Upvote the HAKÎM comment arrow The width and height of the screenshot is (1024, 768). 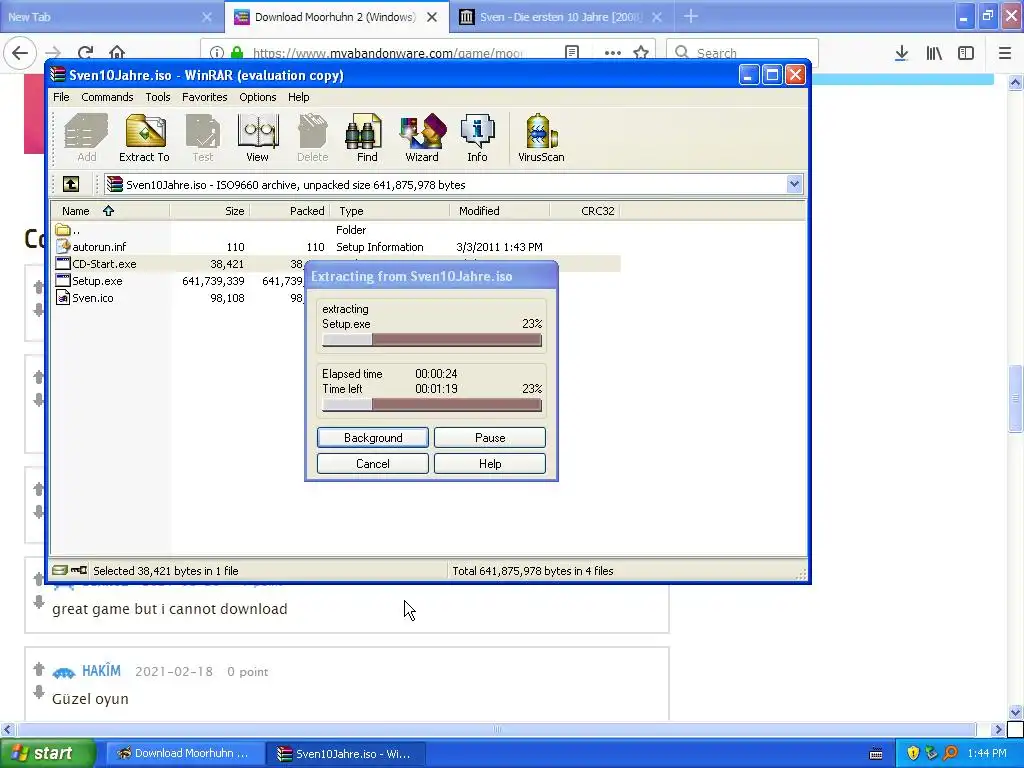click(x=39, y=669)
